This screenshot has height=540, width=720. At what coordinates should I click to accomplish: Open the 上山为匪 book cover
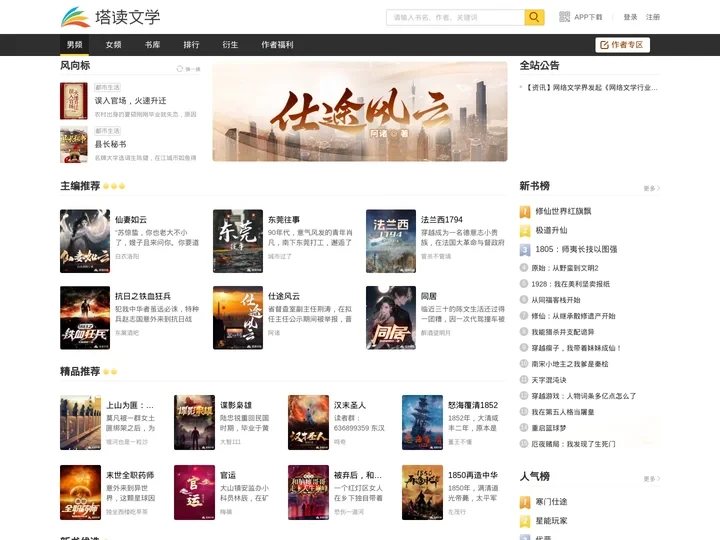point(80,422)
